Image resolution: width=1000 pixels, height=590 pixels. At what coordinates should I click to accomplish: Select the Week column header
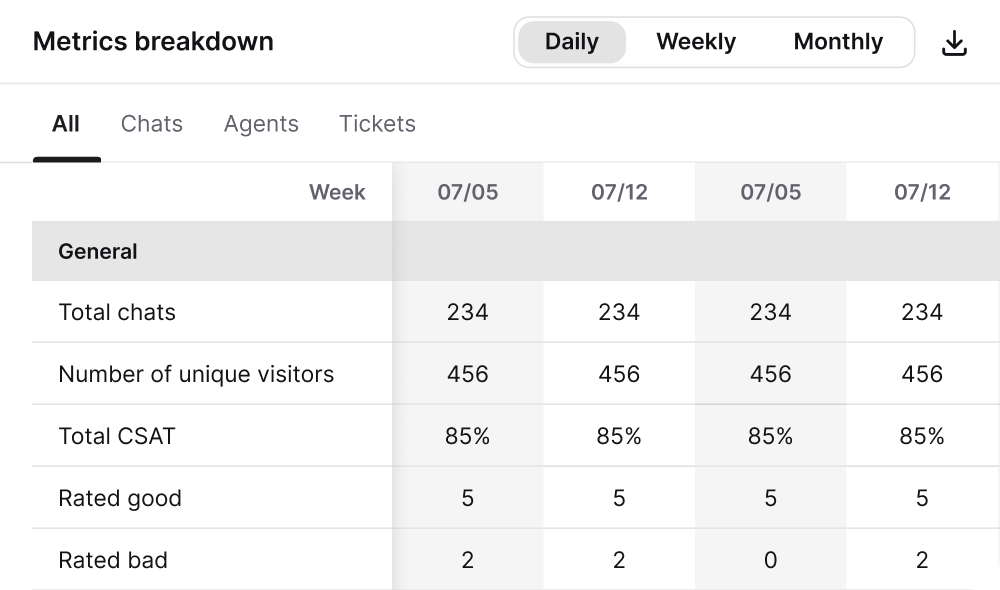pos(338,192)
